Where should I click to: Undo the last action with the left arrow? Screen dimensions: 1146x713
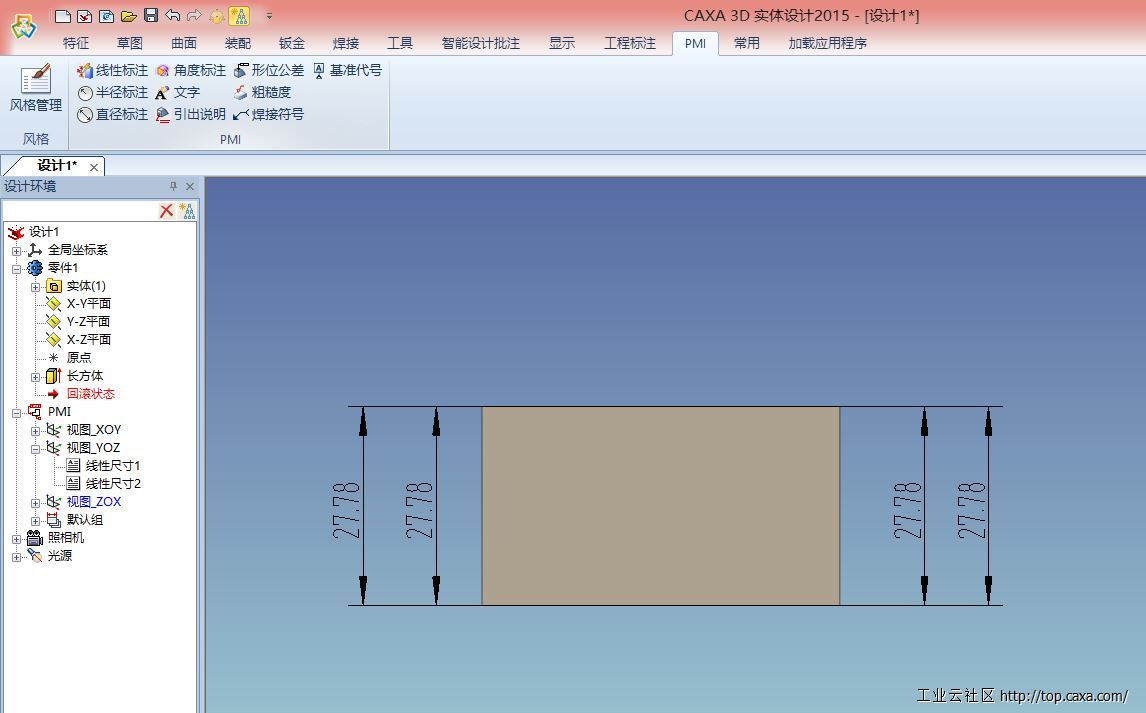(172, 15)
